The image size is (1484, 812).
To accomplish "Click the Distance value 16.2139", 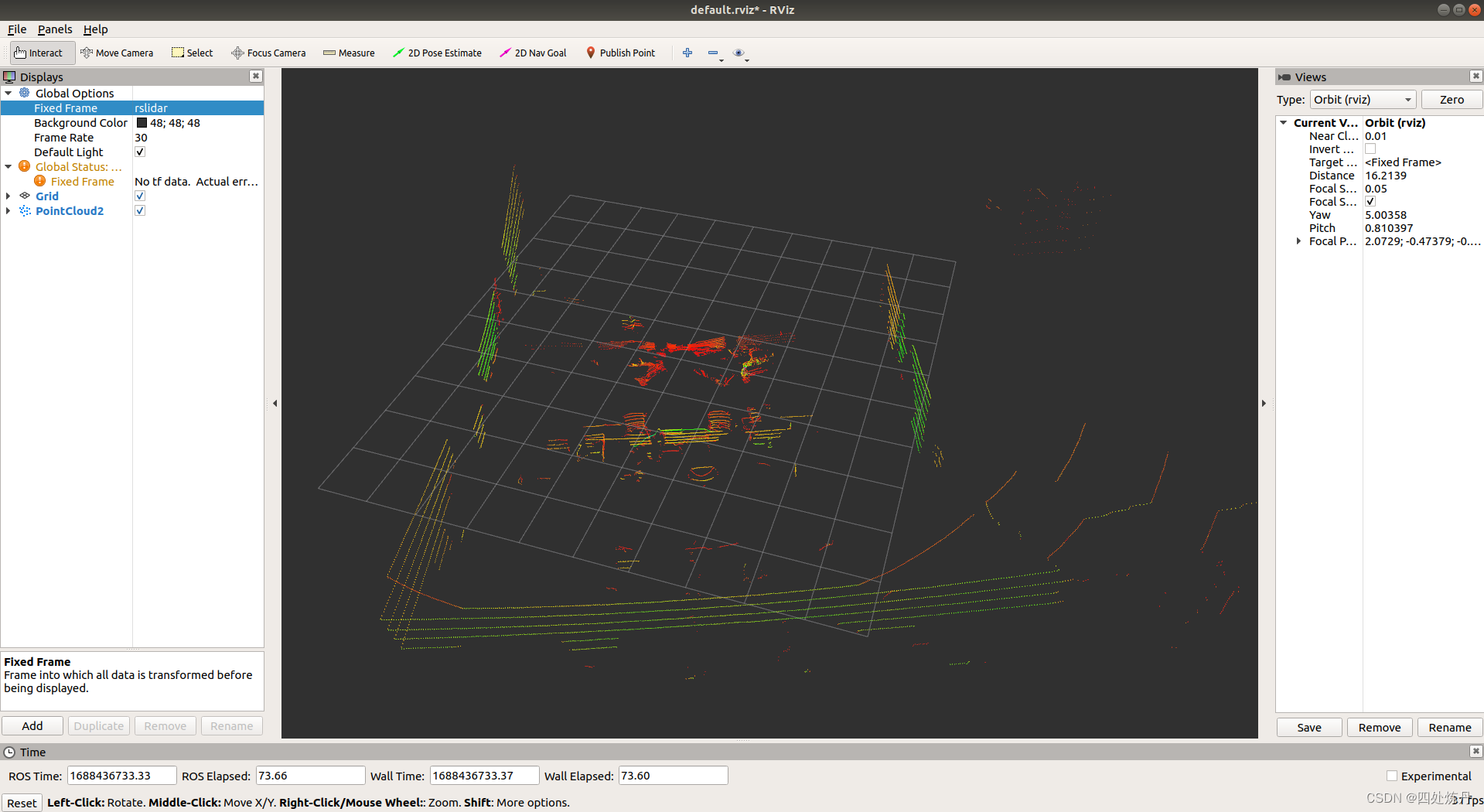I will coord(1386,175).
